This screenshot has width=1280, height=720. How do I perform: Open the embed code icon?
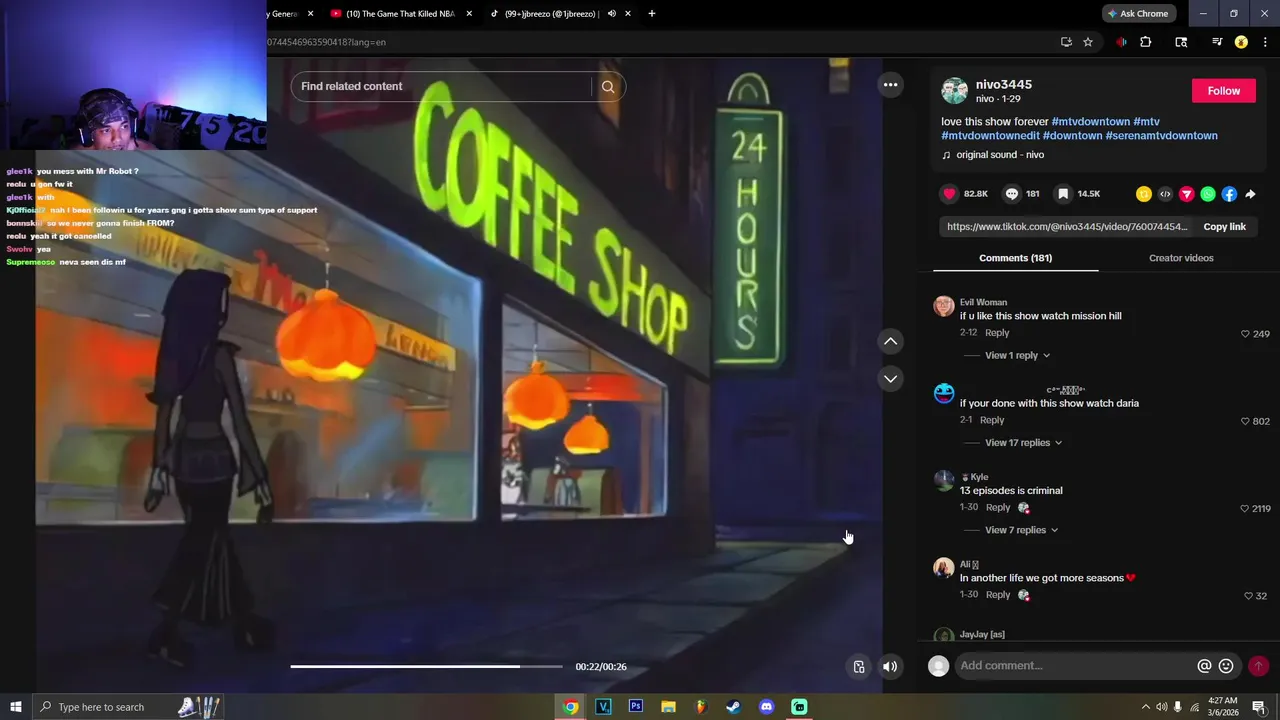pyautogui.click(x=1165, y=194)
